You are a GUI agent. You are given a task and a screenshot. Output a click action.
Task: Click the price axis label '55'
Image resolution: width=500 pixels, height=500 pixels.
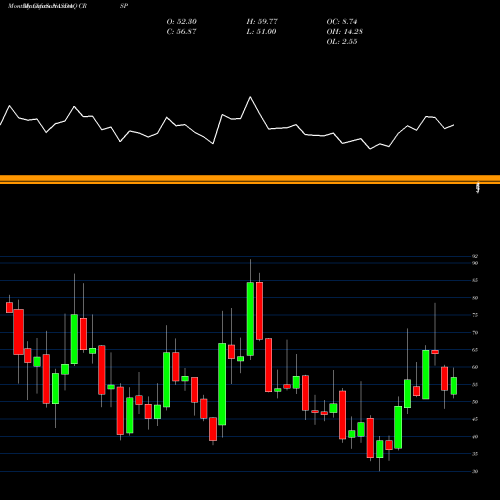475,384
